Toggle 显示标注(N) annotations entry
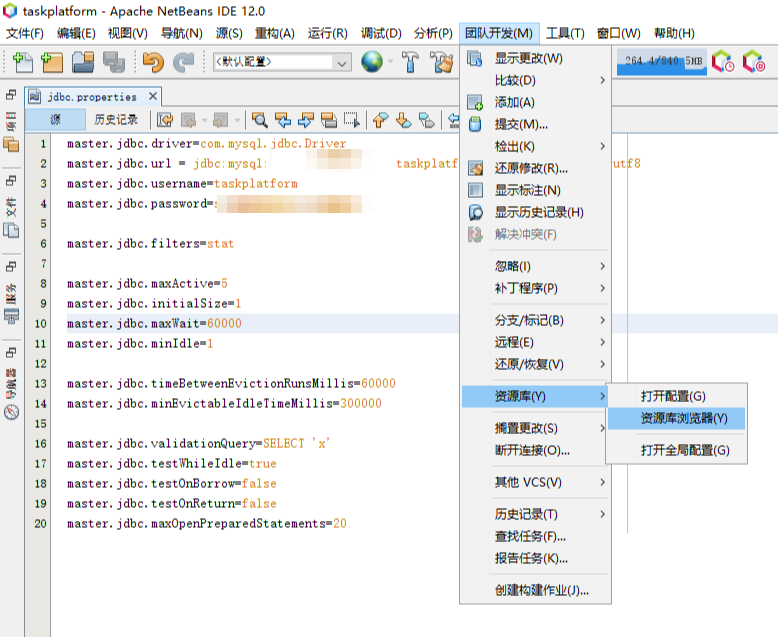The height and width of the screenshot is (637, 778). click(x=535, y=191)
